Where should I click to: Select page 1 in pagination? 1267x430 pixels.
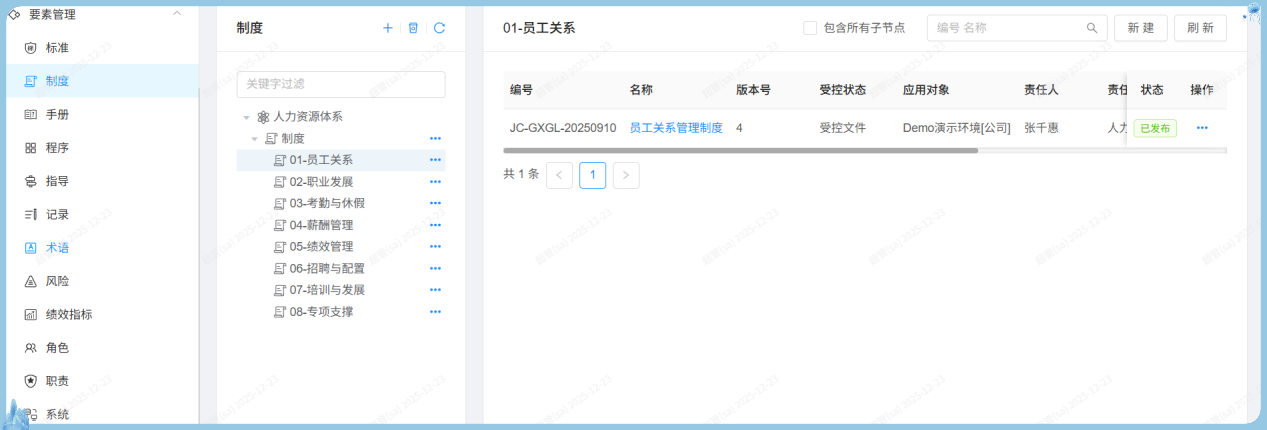click(593, 175)
